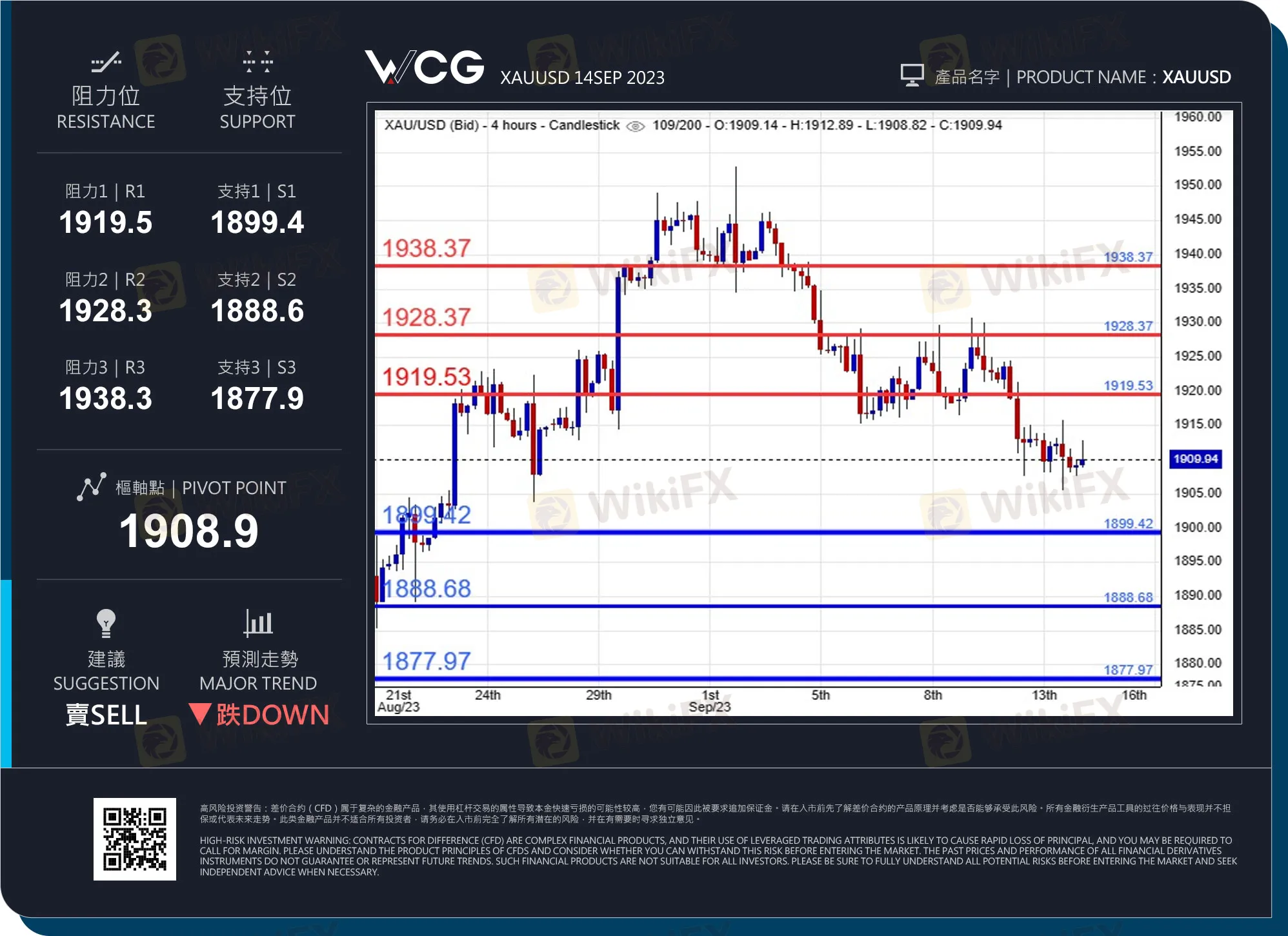Screen dimensions: 1288x936
Task: Click the 賣SELL suggestion text
Action: tap(106, 715)
